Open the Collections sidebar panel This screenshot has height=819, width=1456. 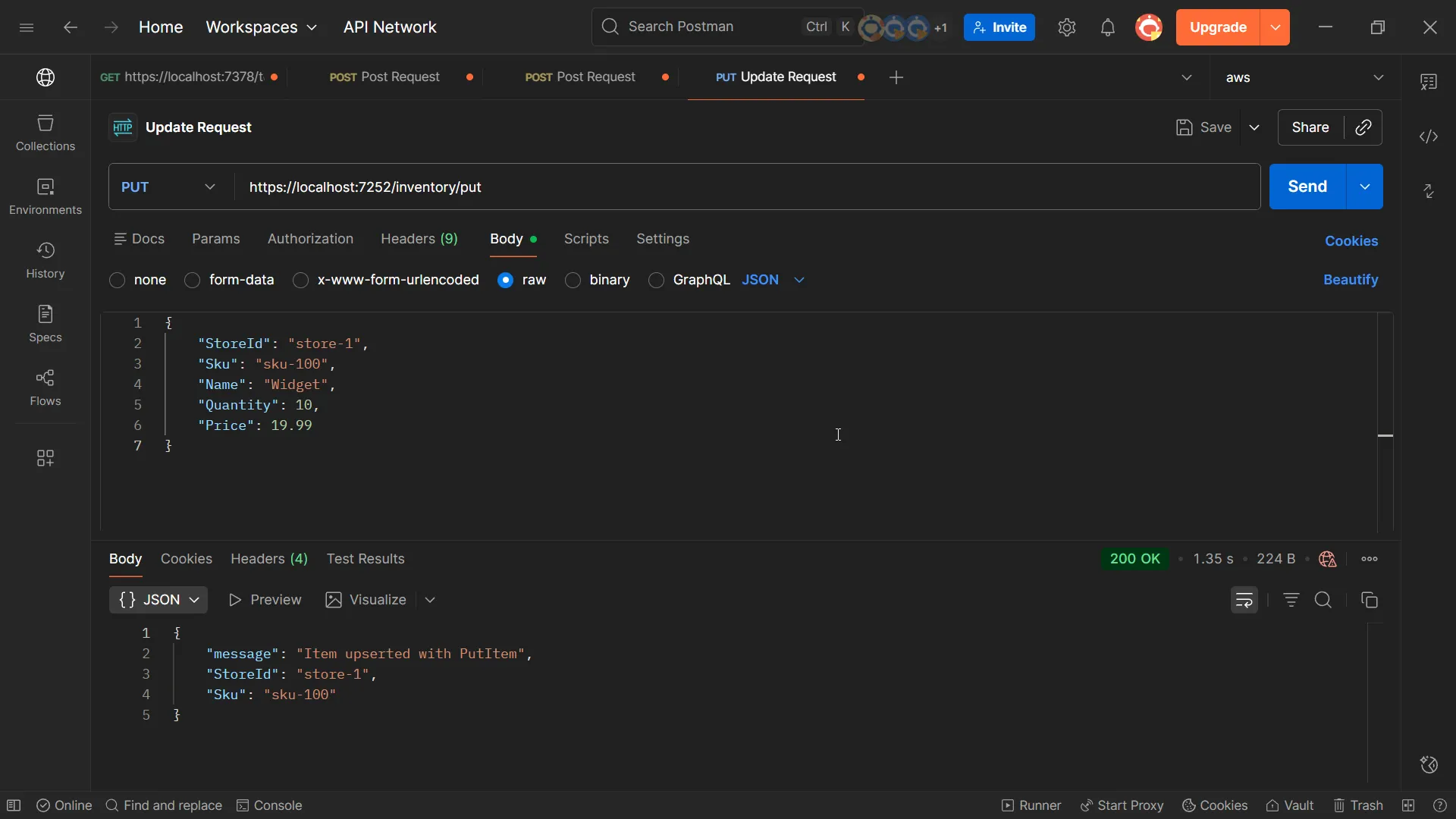[x=45, y=133]
